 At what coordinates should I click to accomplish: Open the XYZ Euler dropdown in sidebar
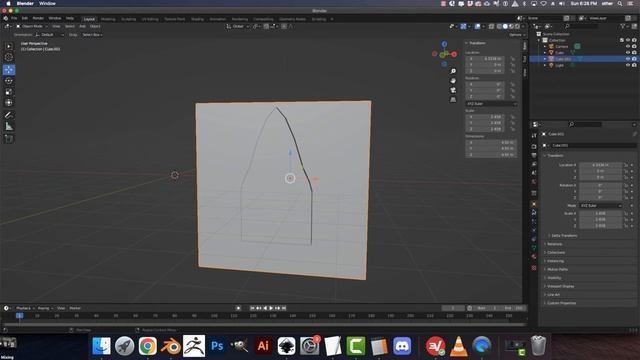click(491, 104)
